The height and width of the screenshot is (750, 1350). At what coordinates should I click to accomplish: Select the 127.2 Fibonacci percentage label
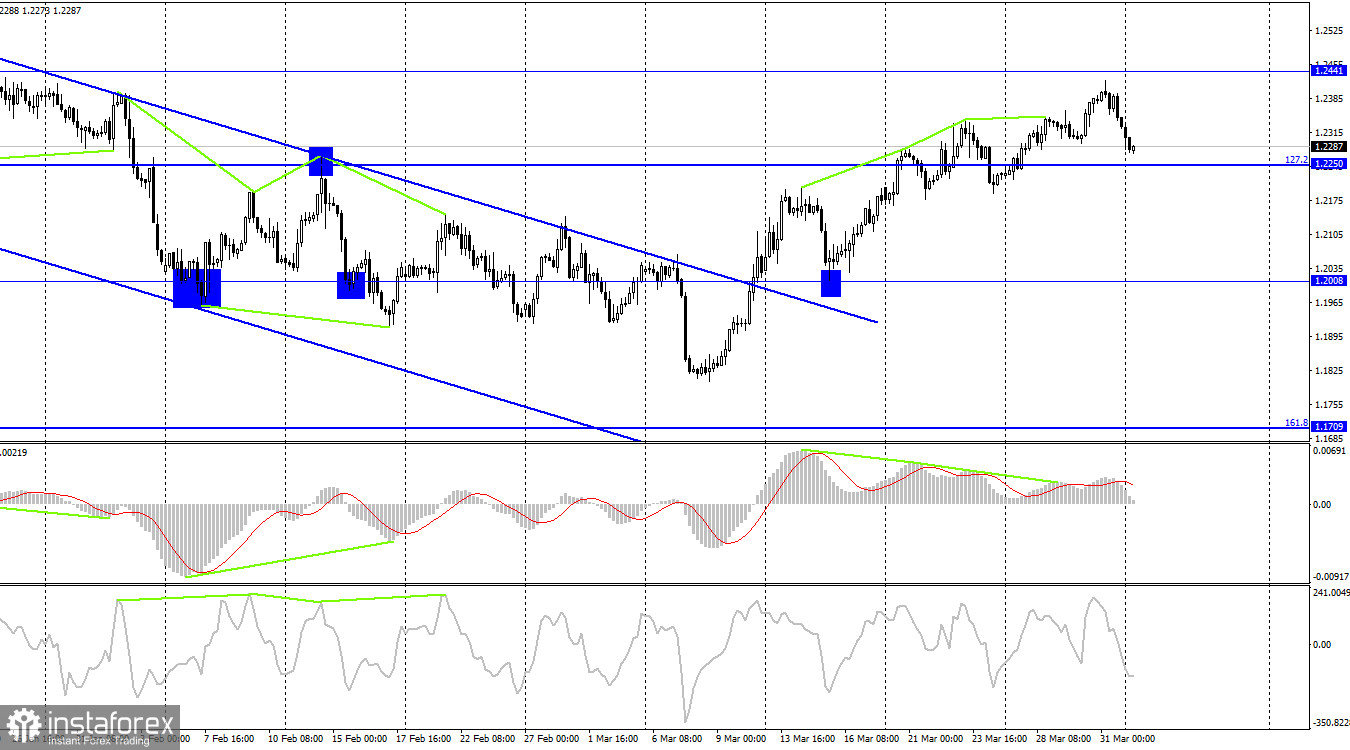[1296, 159]
